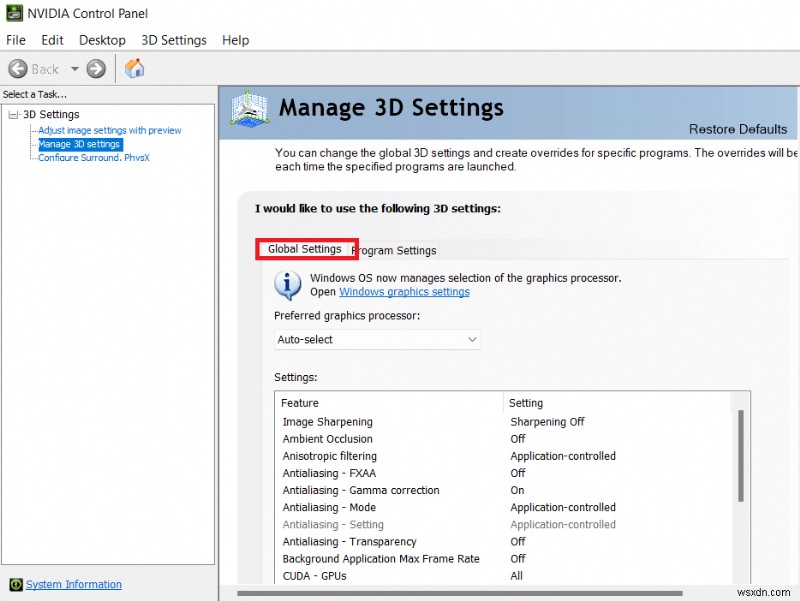Open the Desktop menu
Screen dimensions: 800x601
102,40
